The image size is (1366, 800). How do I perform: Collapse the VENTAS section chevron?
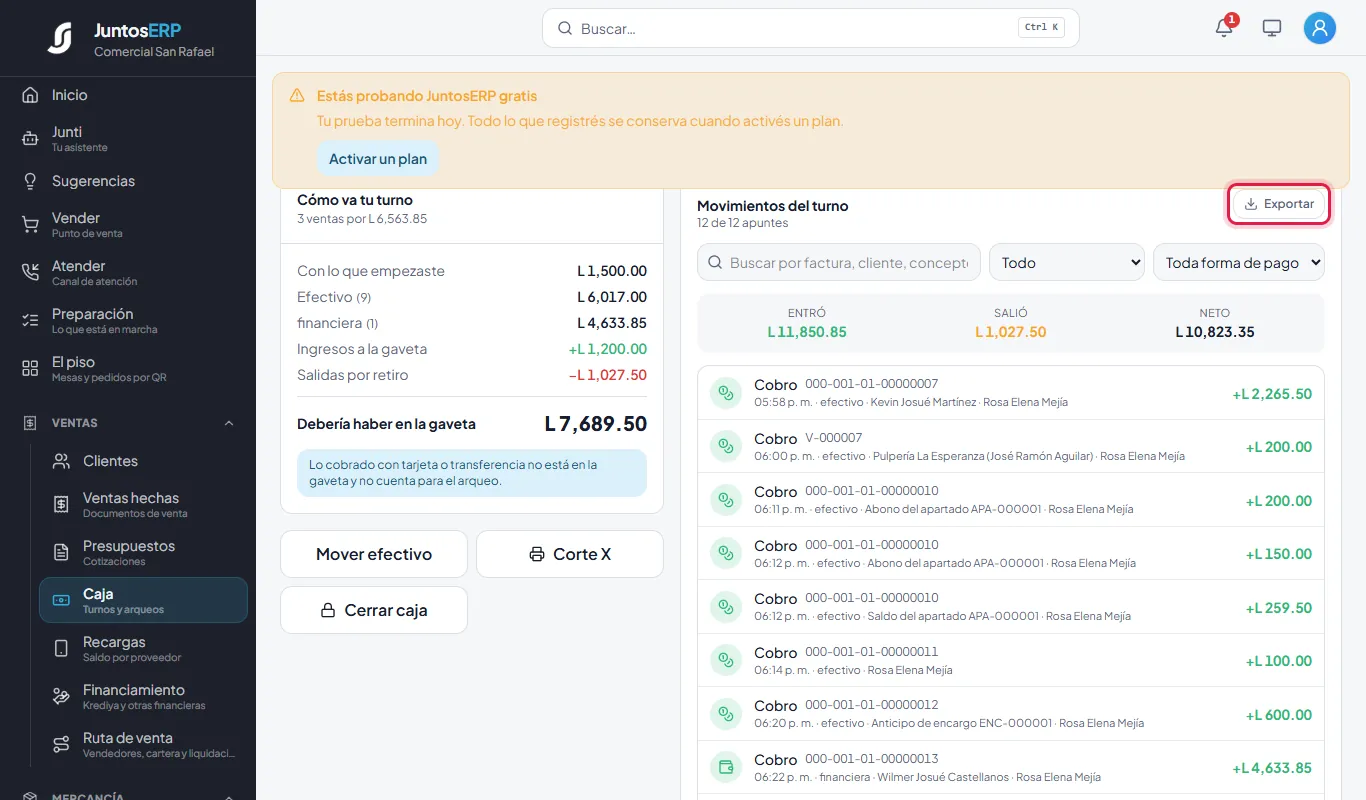[x=229, y=423]
